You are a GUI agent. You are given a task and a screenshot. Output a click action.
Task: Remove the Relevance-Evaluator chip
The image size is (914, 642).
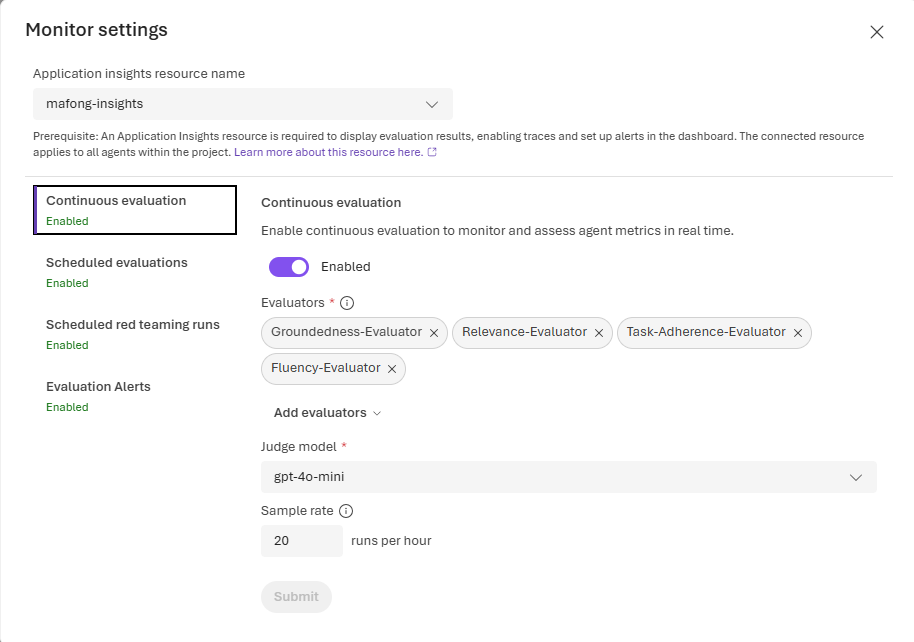(599, 332)
